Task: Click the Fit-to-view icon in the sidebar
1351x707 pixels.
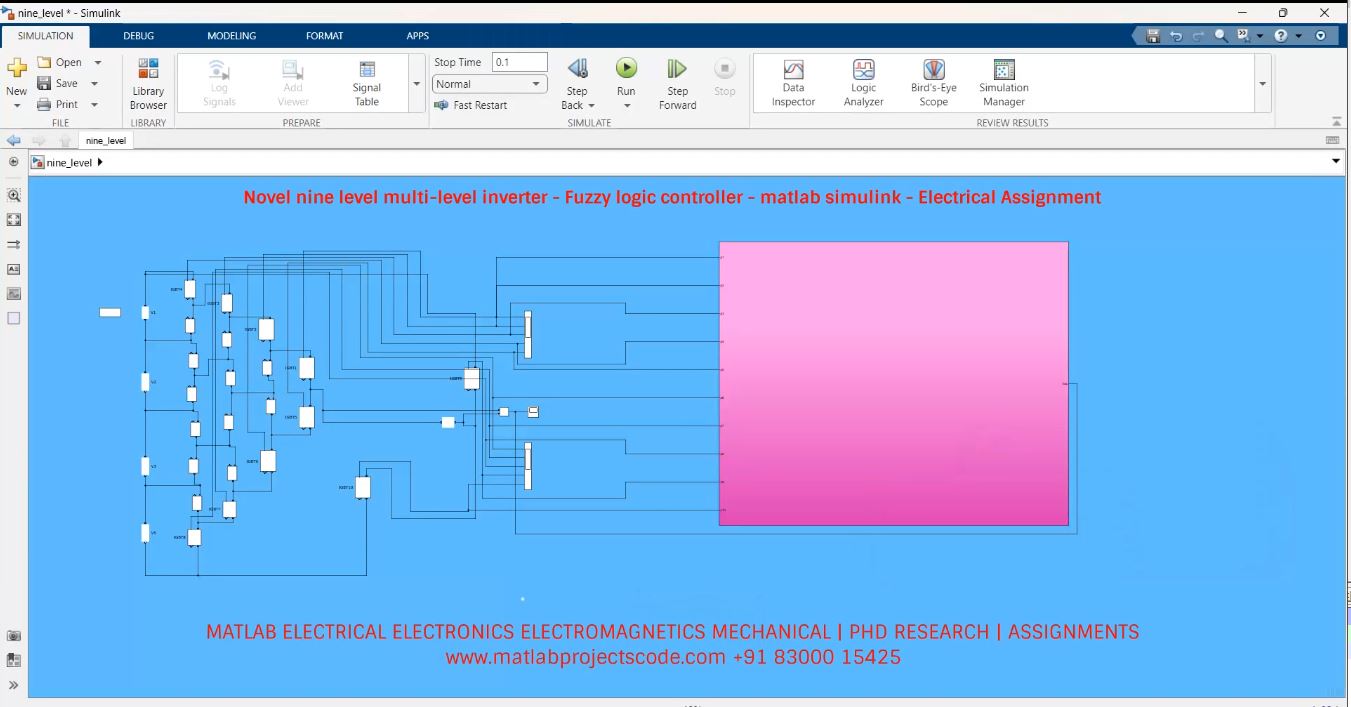Action: pos(14,220)
